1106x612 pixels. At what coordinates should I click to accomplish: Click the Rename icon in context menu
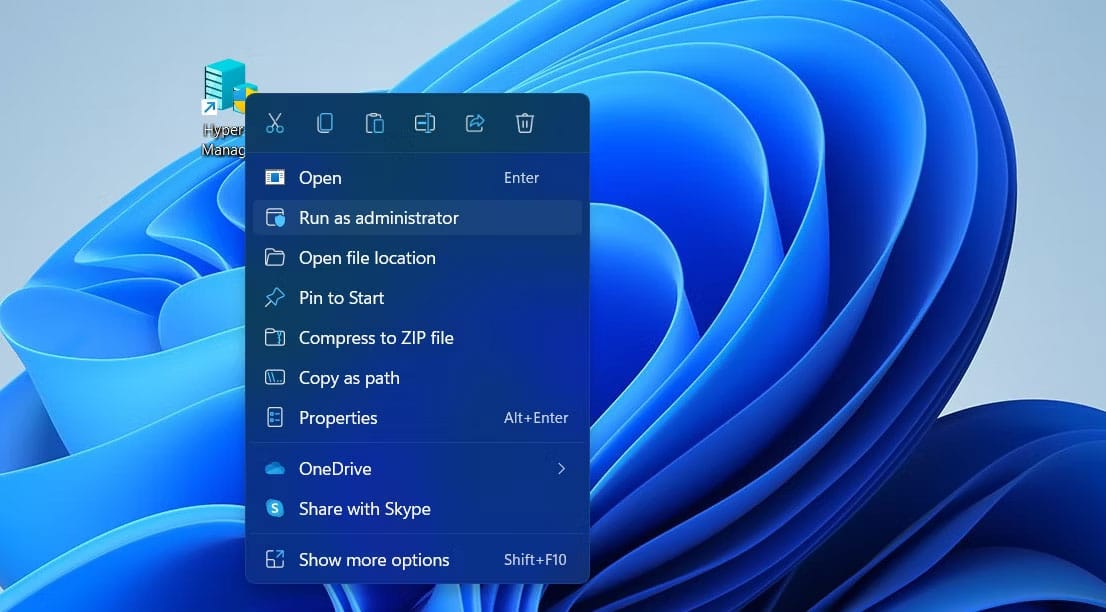tap(425, 123)
